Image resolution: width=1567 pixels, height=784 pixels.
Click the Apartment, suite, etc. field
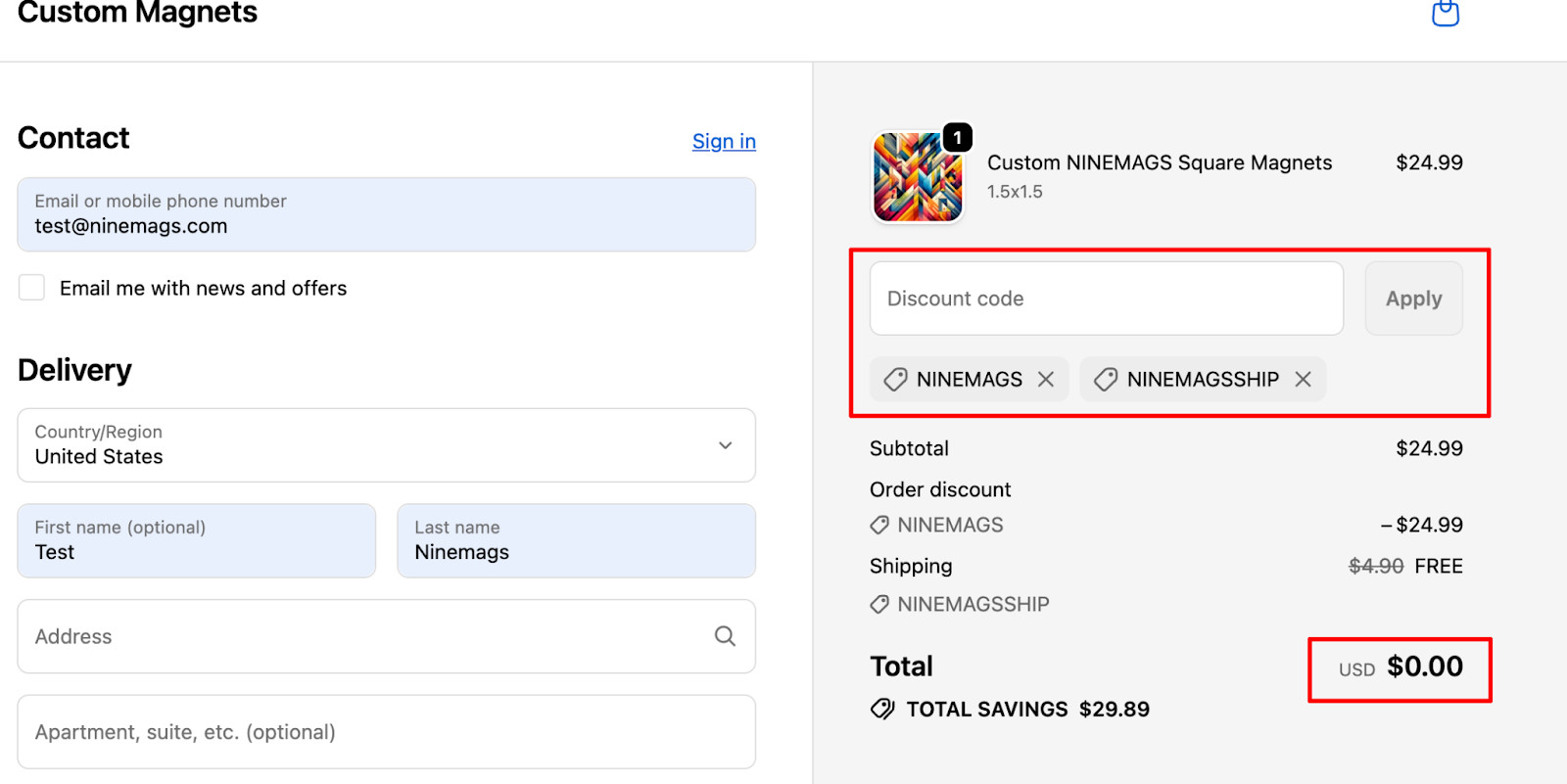tap(386, 732)
